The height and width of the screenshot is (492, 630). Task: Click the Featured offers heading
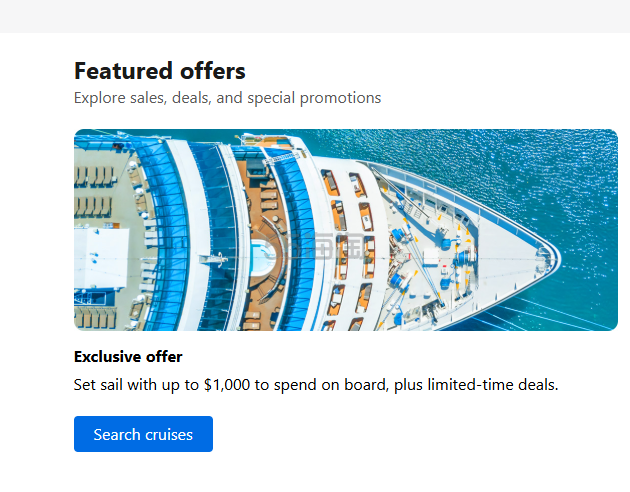[x=160, y=71]
